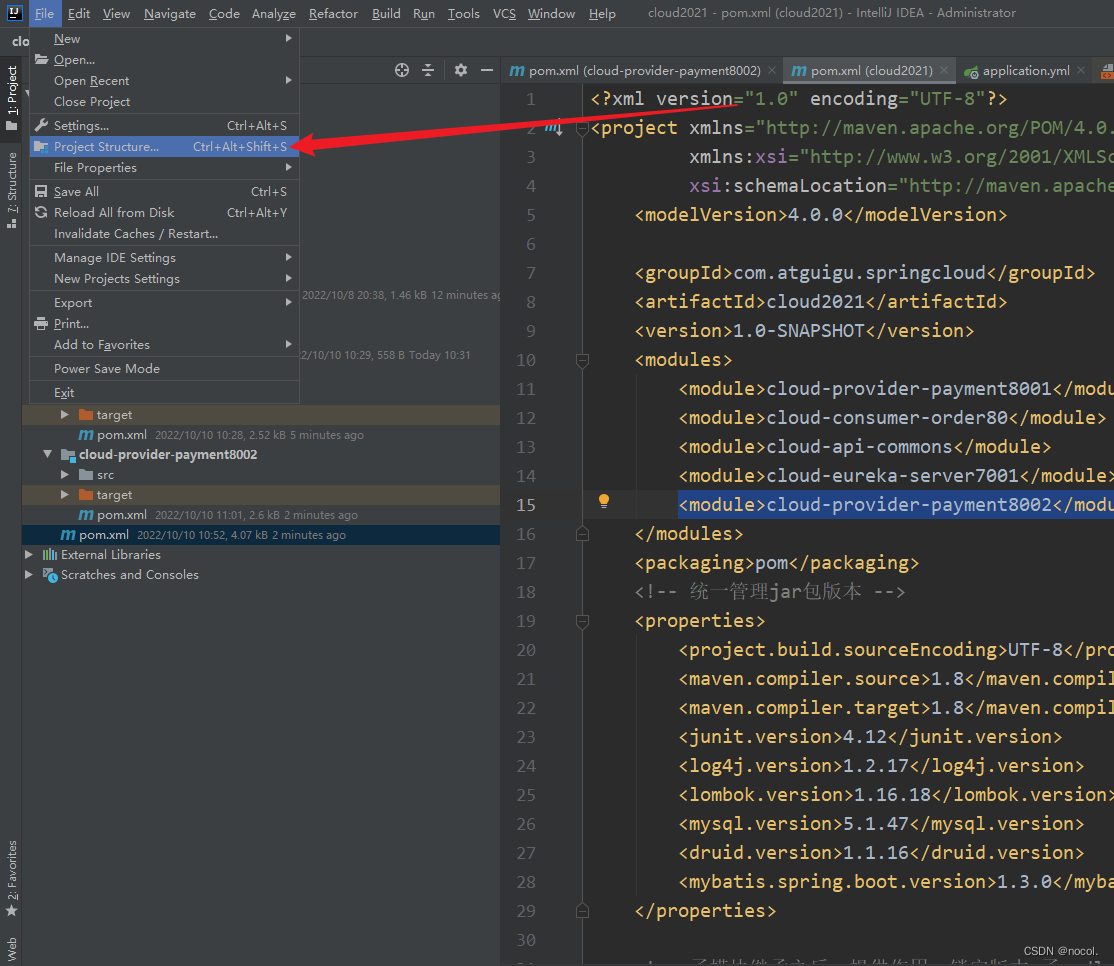Expand src folder under cloud-provider-payment8002
Viewport: 1114px width, 966px height.
pos(65,474)
